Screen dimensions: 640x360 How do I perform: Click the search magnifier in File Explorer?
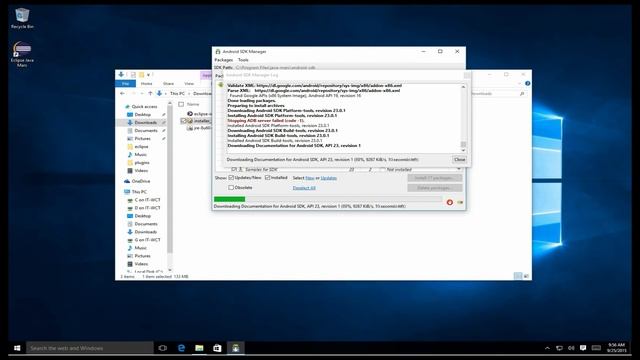[x=522, y=94]
